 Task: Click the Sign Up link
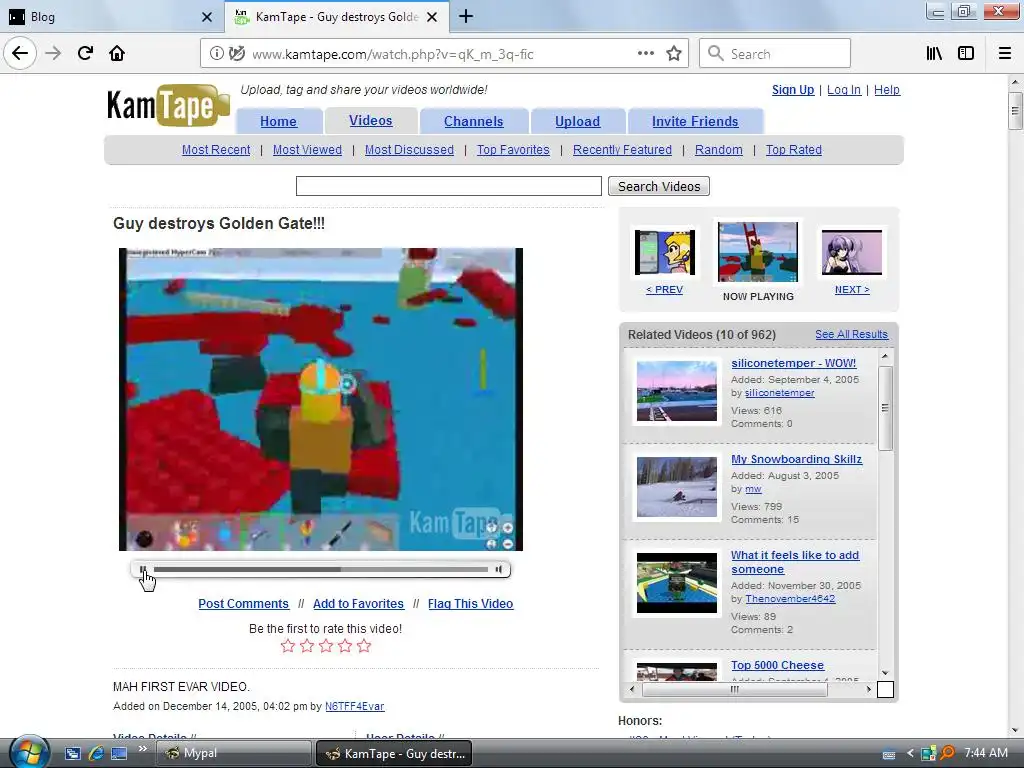(x=793, y=89)
